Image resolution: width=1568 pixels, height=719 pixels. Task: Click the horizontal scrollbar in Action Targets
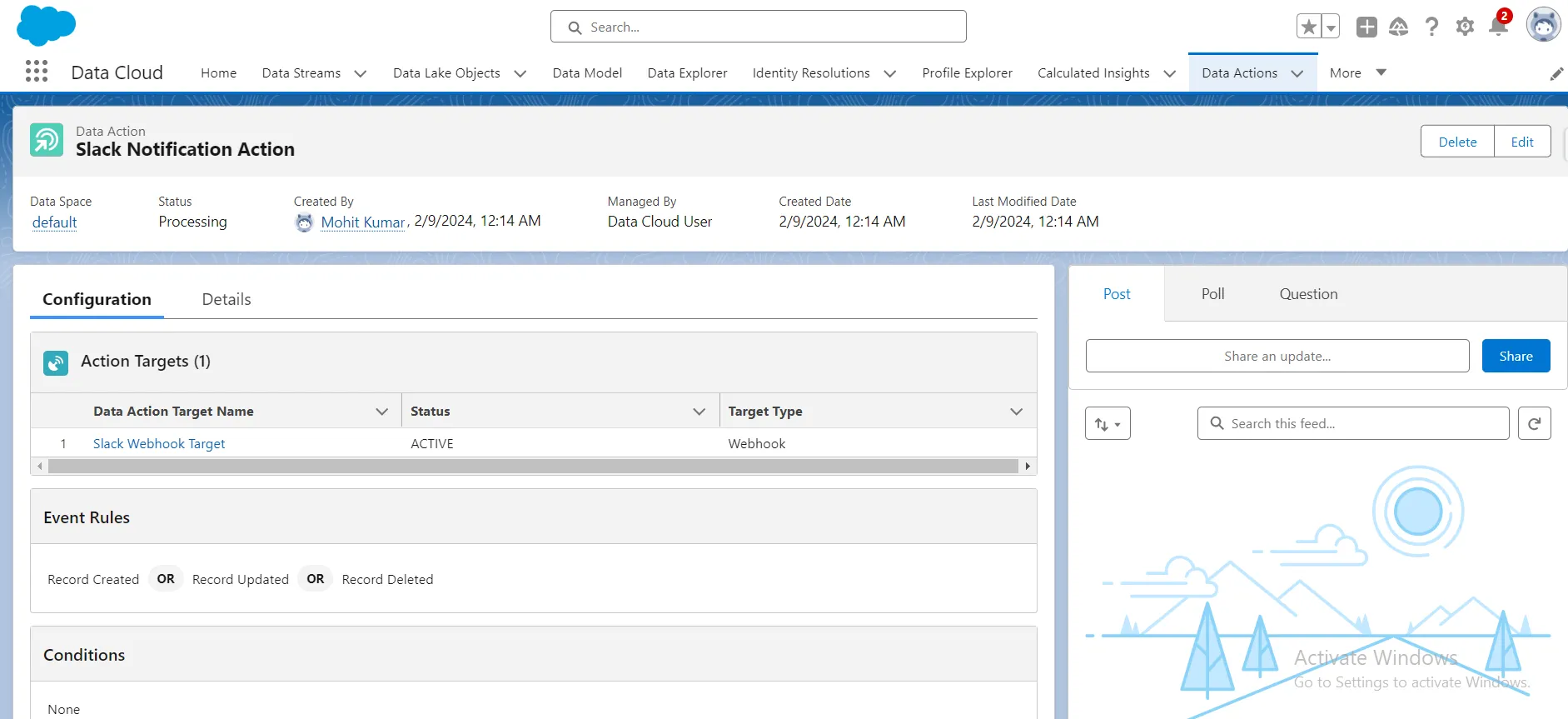coord(533,467)
